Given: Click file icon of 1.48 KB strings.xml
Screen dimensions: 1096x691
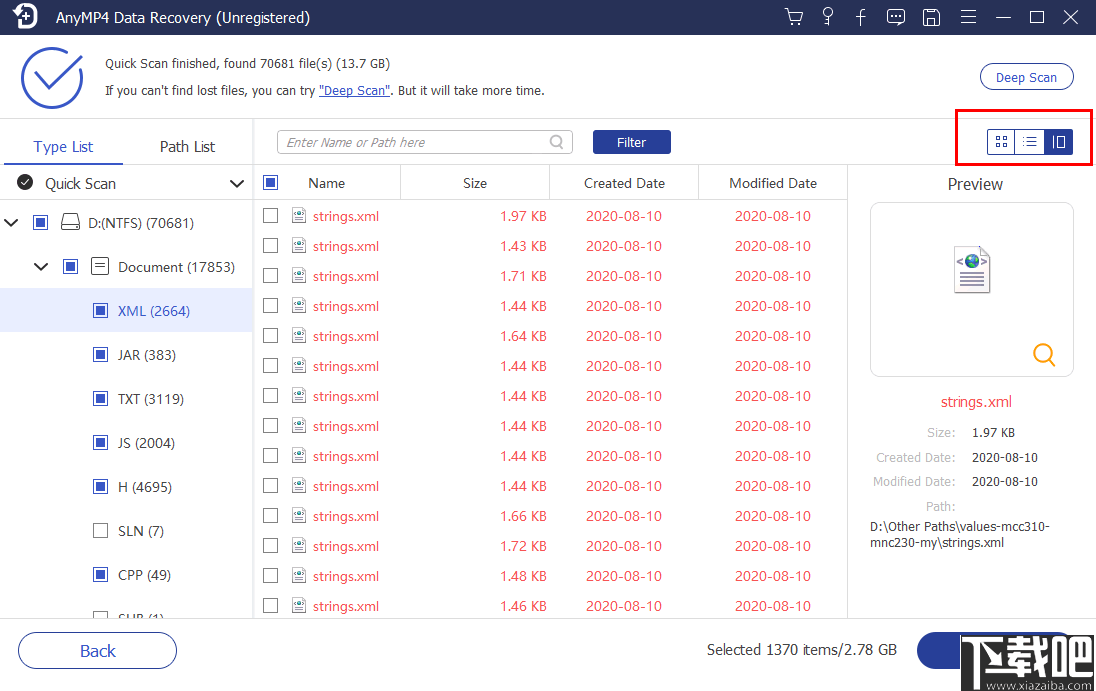Looking at the screenshot, I should tap(298, 576).
